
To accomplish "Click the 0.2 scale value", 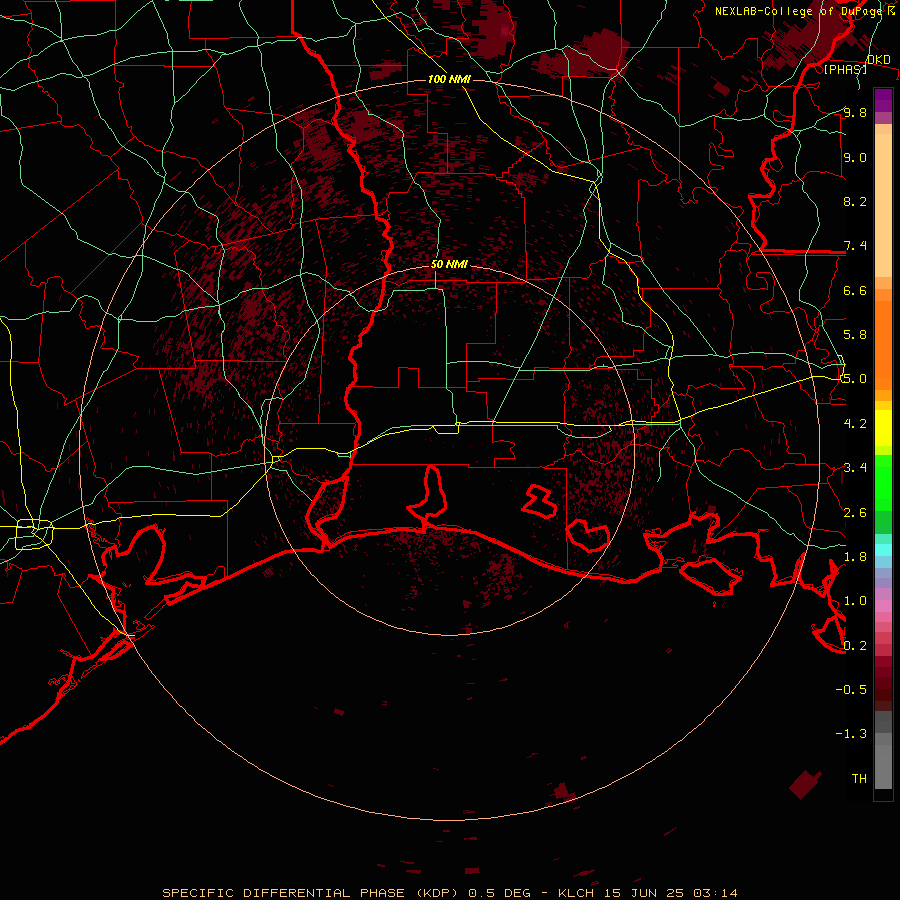I will (855, 646).
